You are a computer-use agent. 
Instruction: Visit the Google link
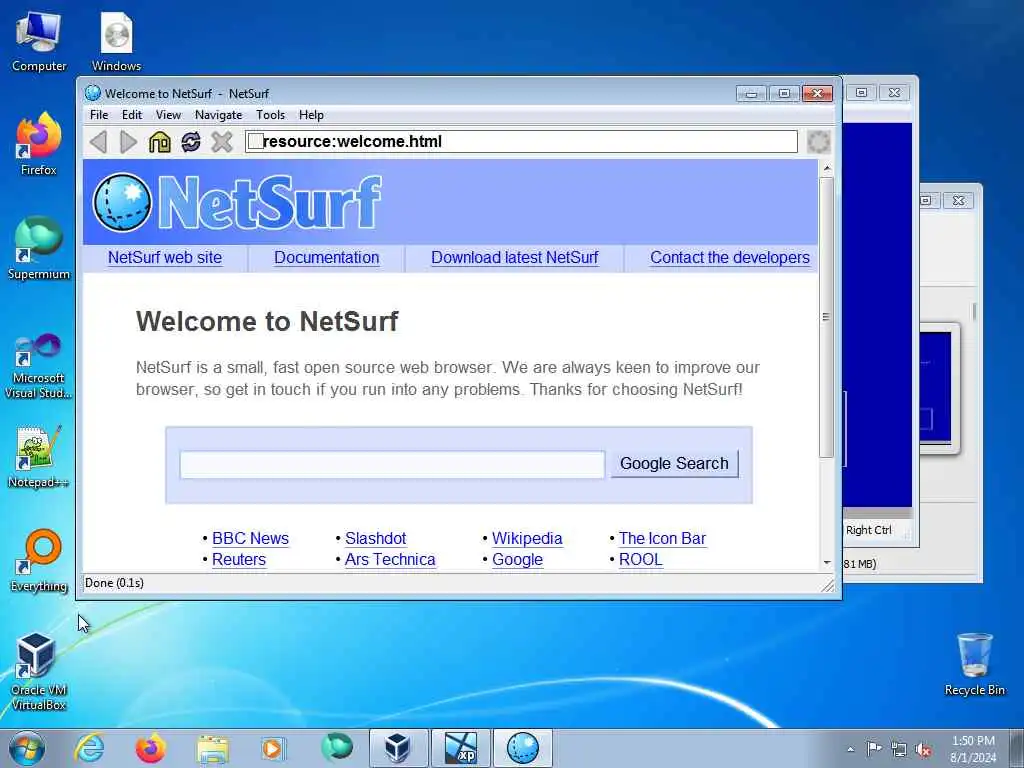[517, 560]
